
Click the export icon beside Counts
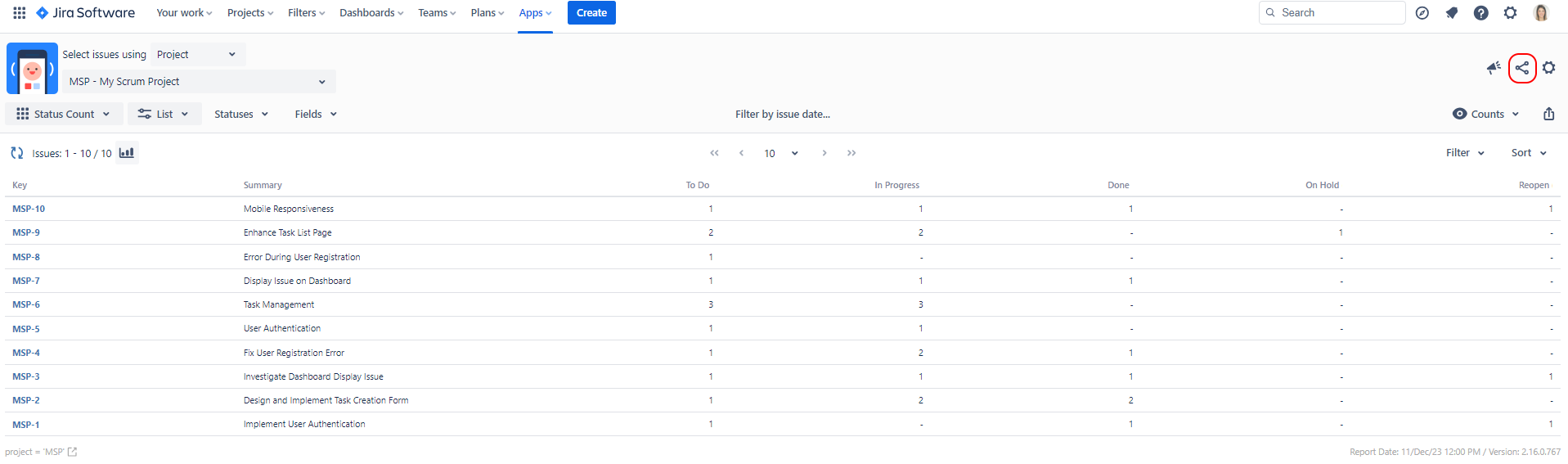pos(1548,115)
